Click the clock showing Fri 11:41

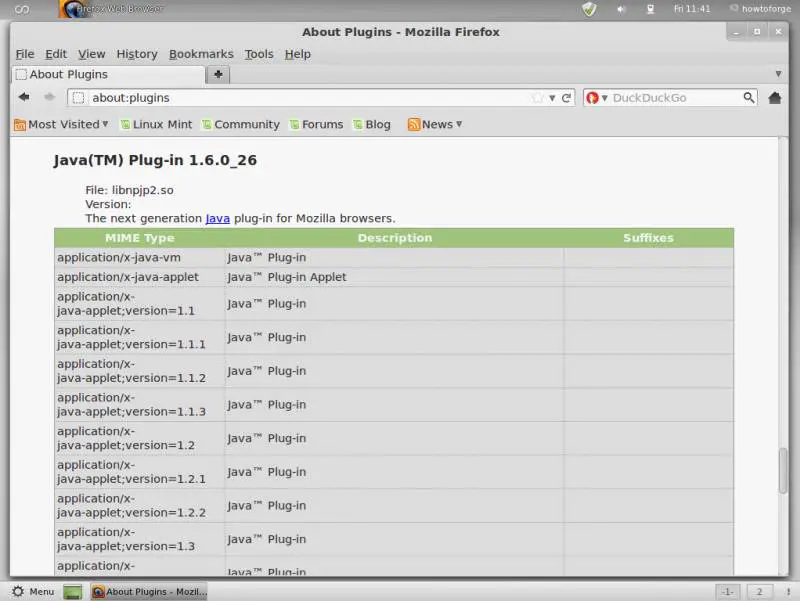(x=692, y=9)
